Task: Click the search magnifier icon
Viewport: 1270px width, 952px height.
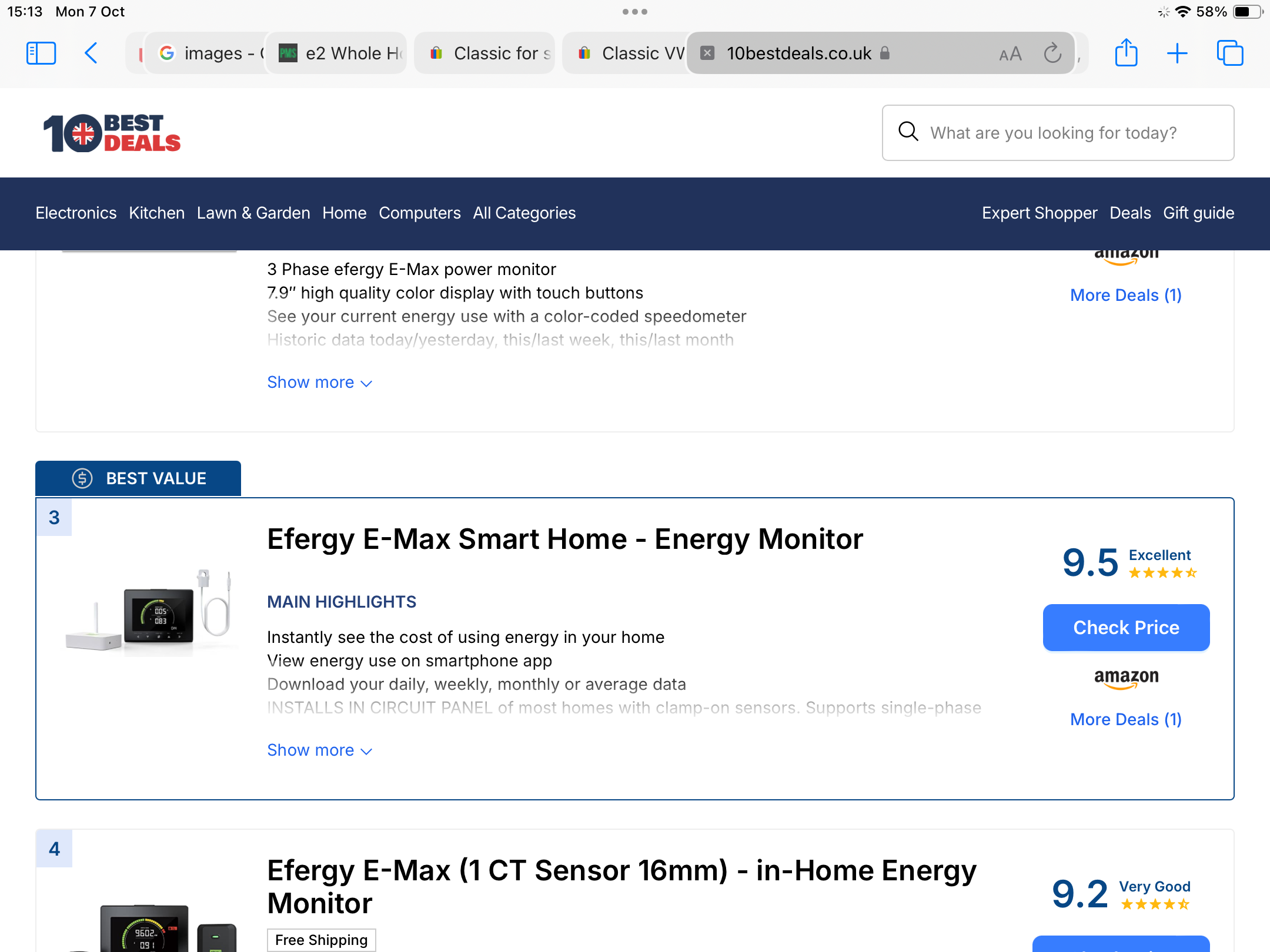Action: coord(908,132)
